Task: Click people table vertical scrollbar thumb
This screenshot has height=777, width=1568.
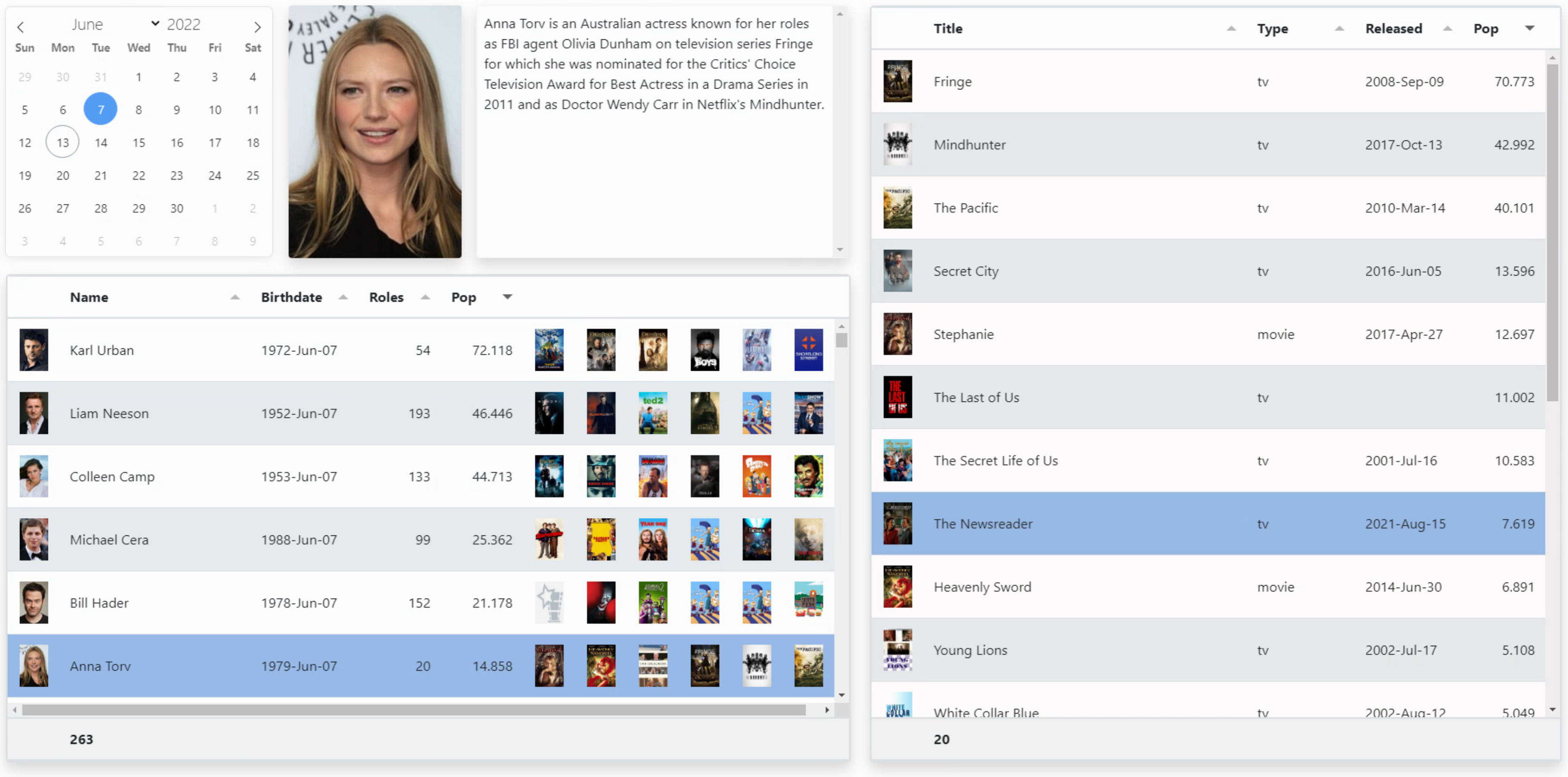Action: pos(841,340)
